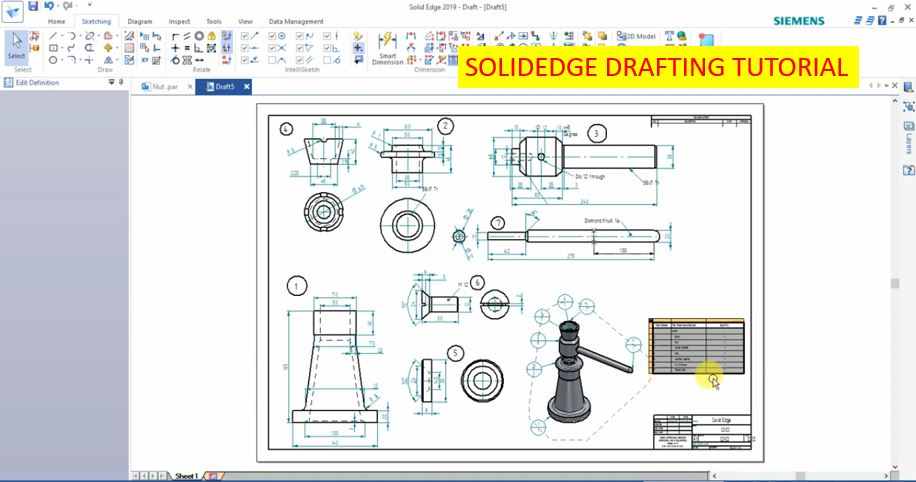Choose the Arc tool in Draw group
The height and width of the screenshot is (482, 916).
click(71, 36)
